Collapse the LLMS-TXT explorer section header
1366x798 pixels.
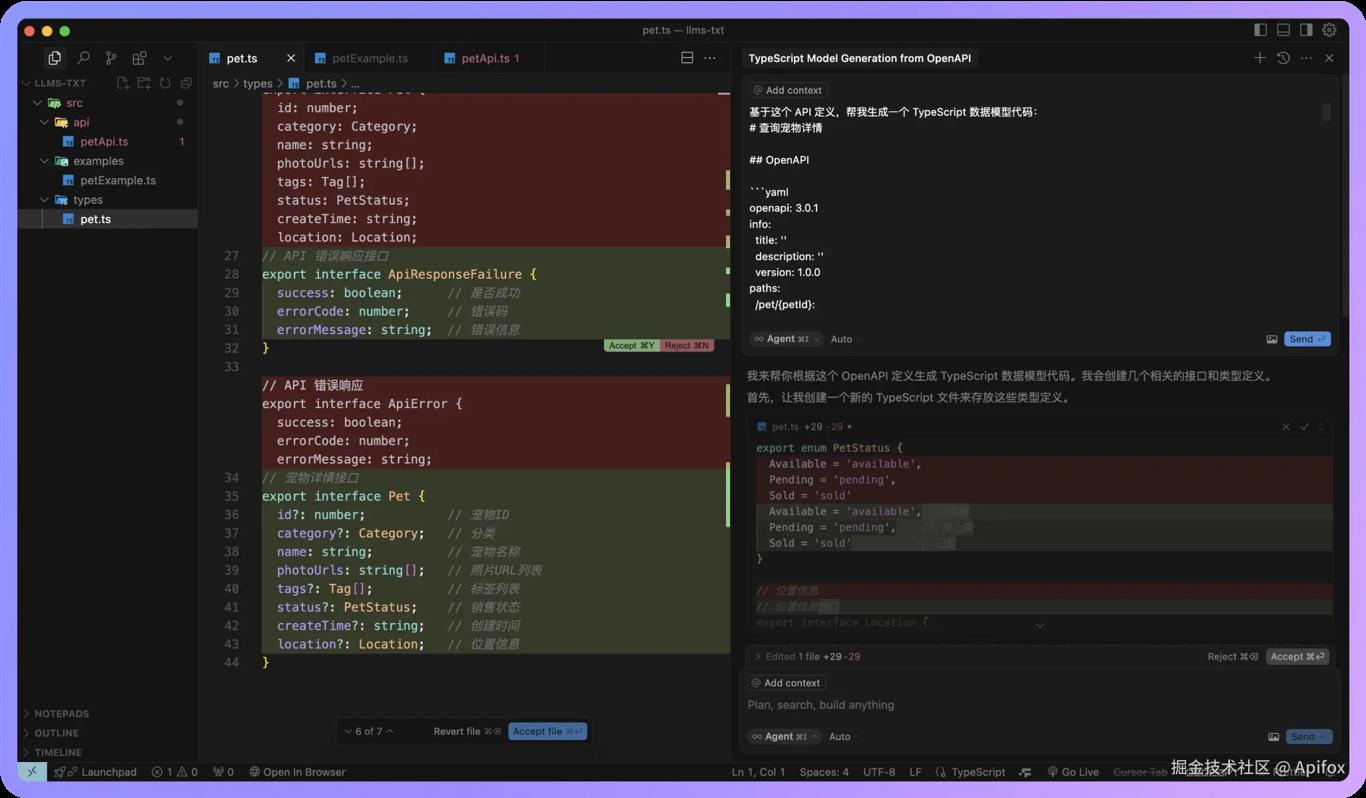point(59,83)
